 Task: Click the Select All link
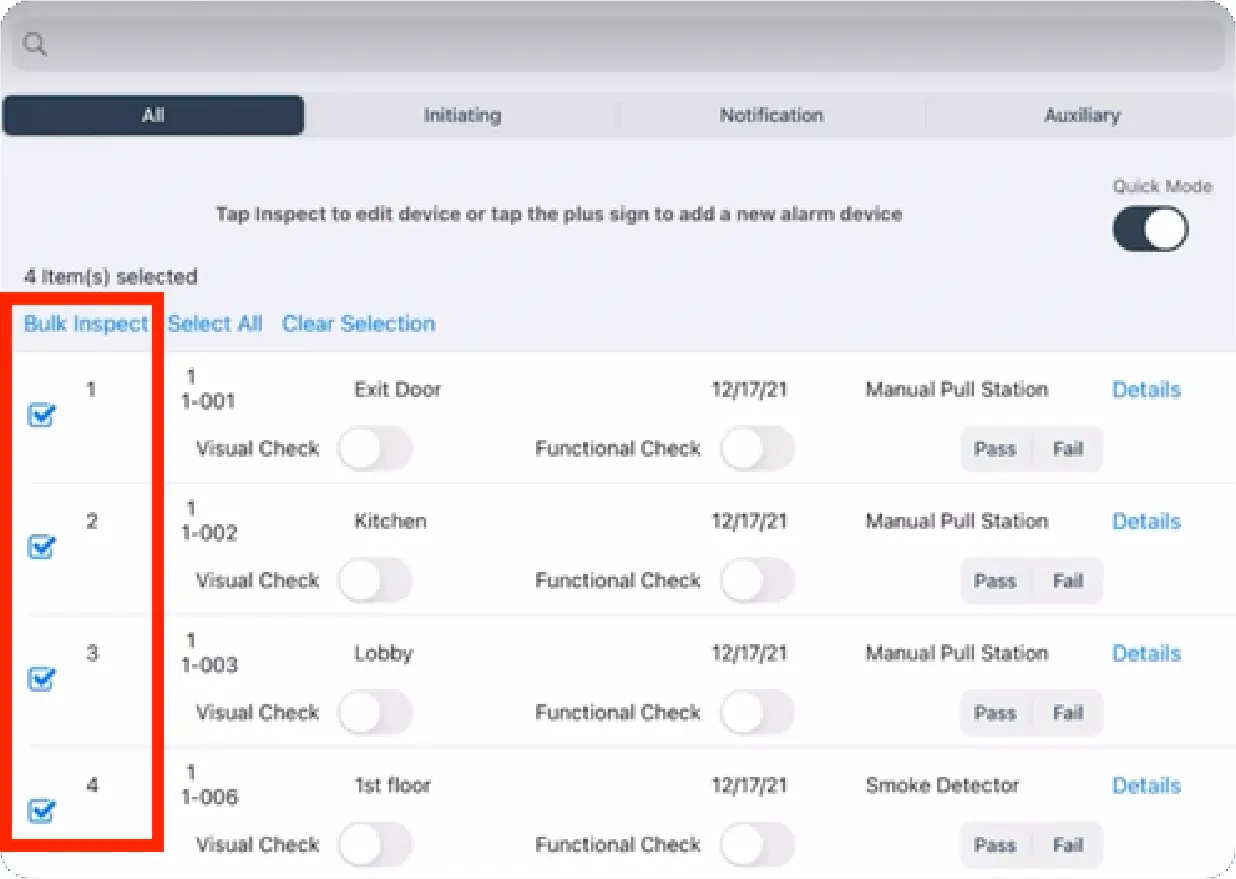215,324
